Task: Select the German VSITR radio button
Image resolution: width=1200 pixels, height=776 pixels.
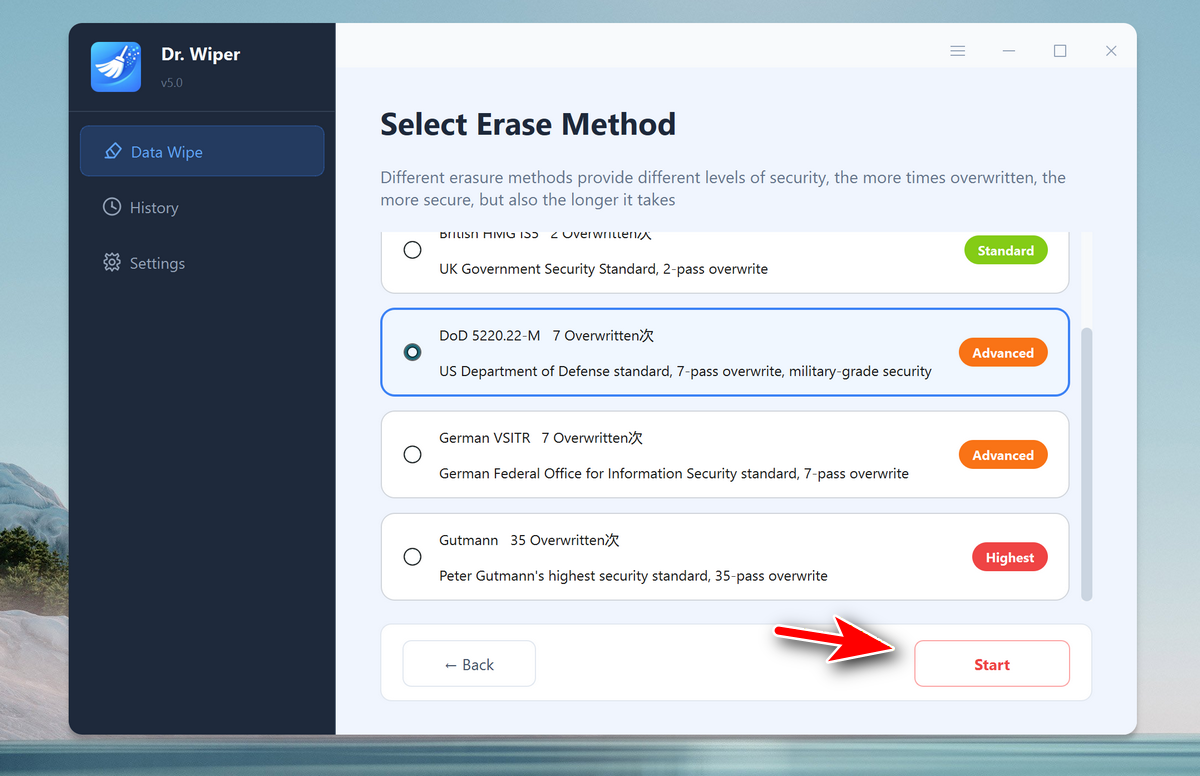Action: (412, 455)
